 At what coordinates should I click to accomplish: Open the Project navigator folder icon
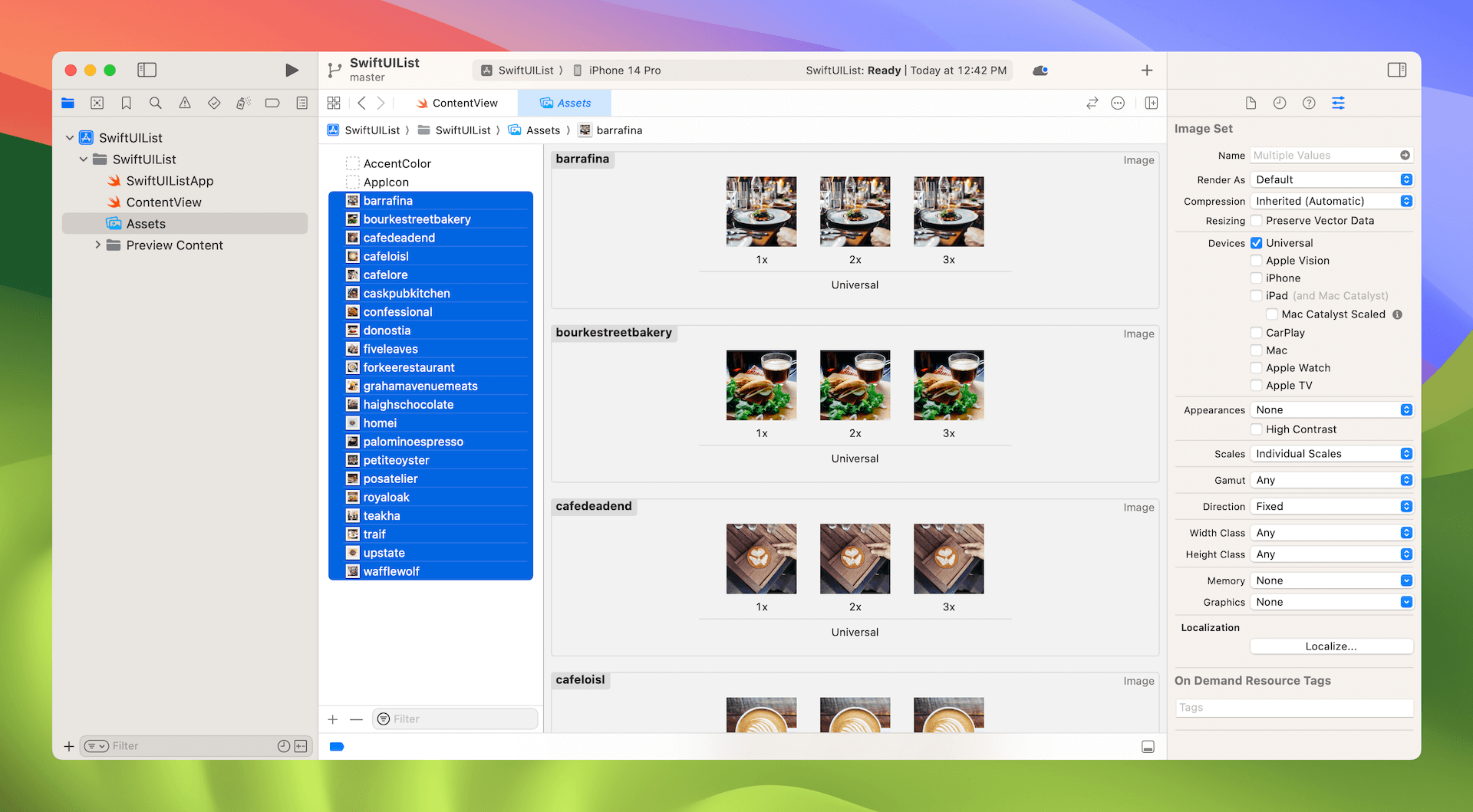[68, 103]
